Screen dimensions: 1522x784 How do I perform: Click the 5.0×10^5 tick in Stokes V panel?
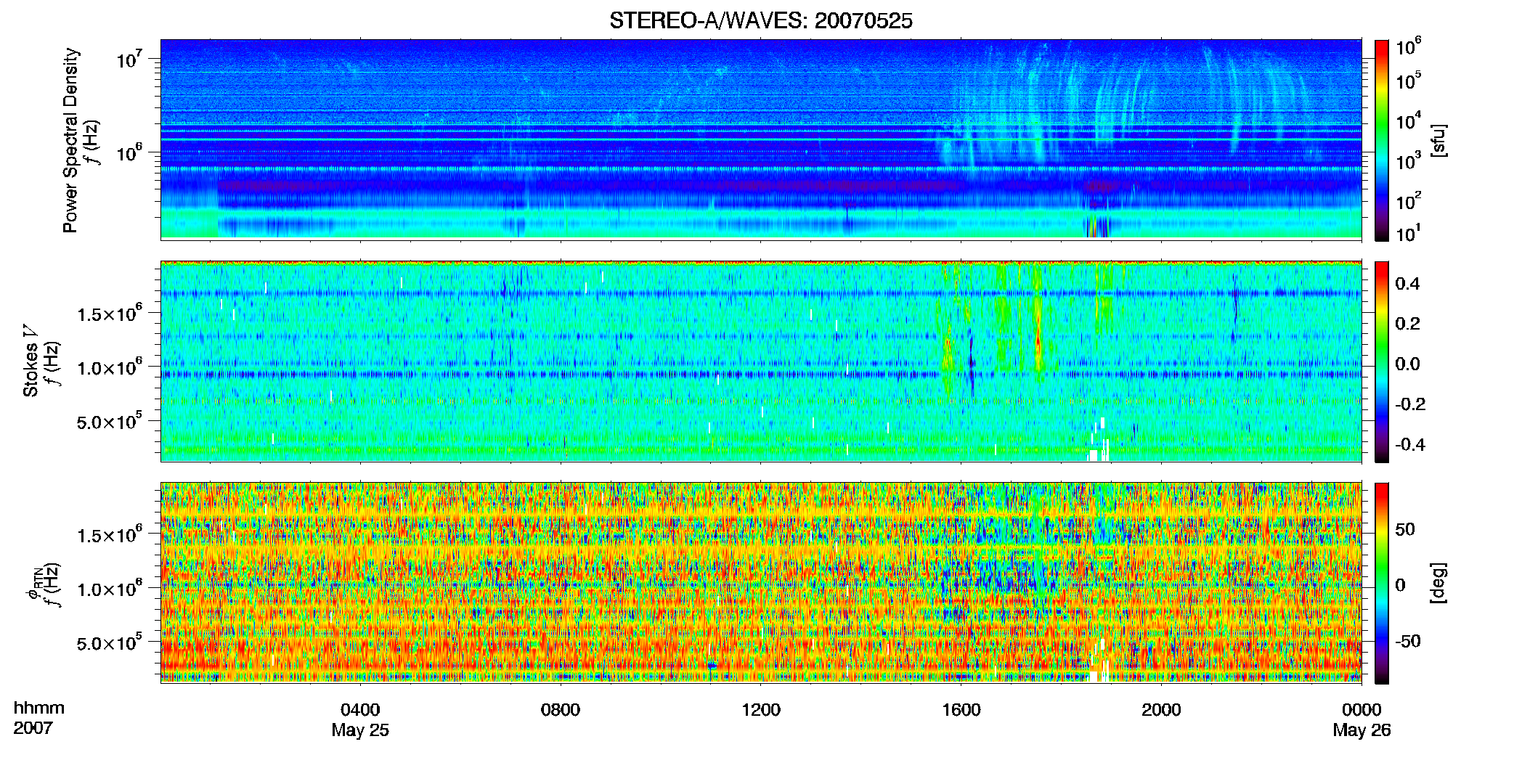[110, 421]
